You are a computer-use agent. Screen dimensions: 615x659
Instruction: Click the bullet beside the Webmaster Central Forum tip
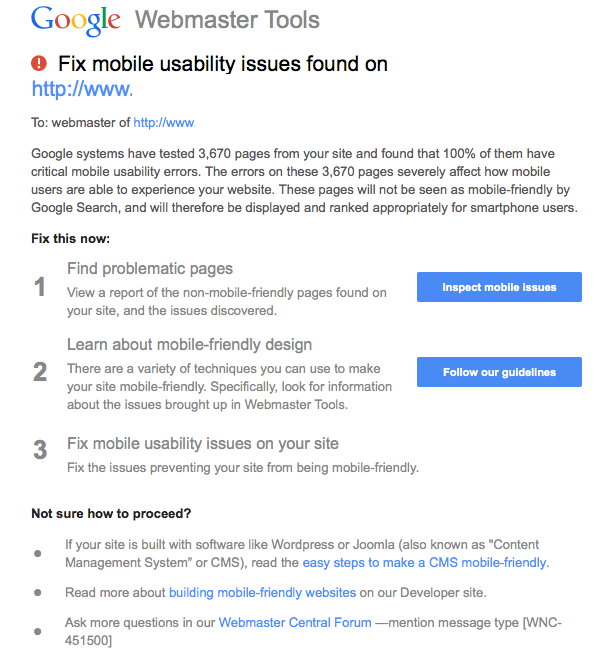pyautogui.click(x=38, y=631)
